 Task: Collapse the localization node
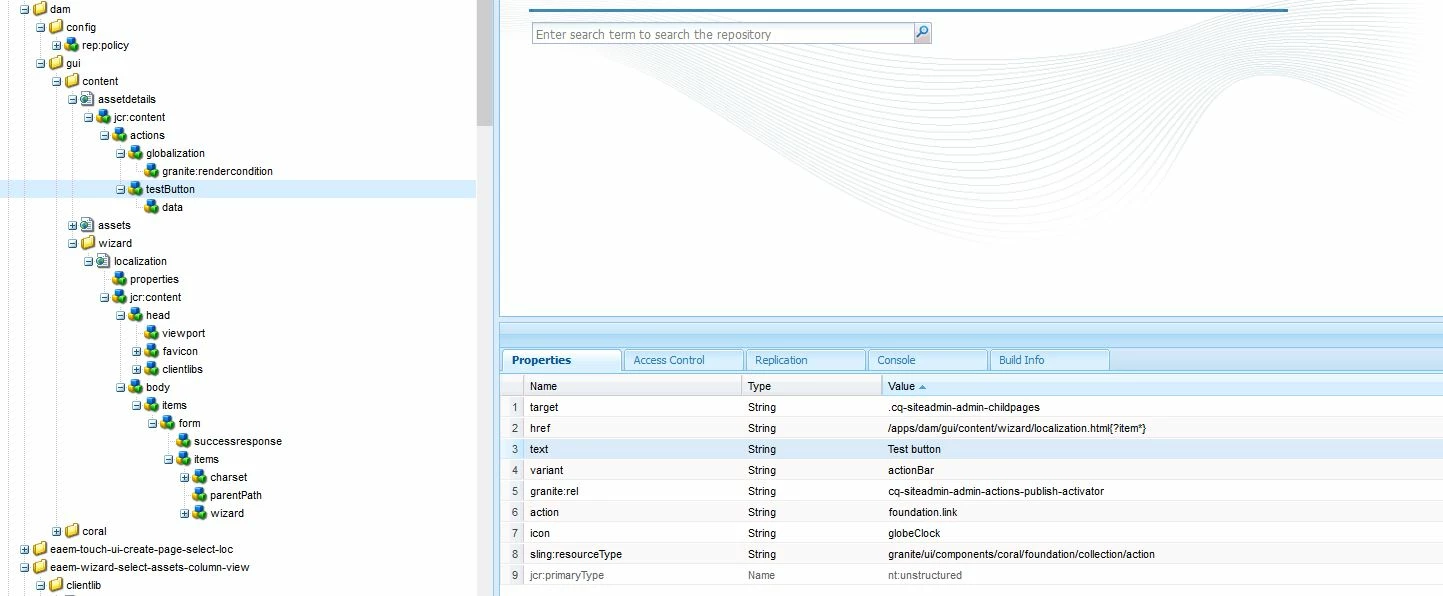click(x=89, y=261)
